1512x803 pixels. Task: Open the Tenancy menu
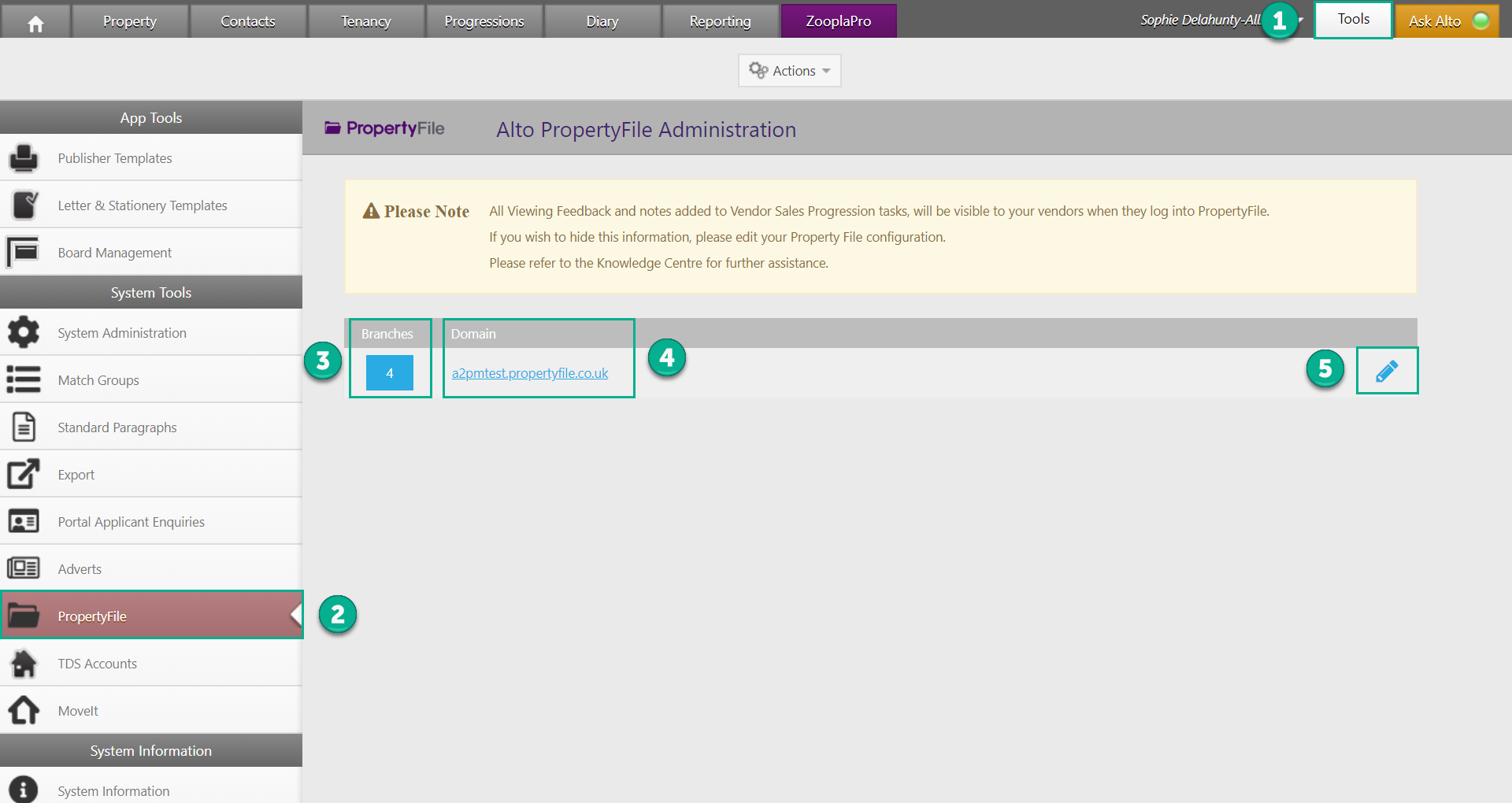tap(366, 21)
